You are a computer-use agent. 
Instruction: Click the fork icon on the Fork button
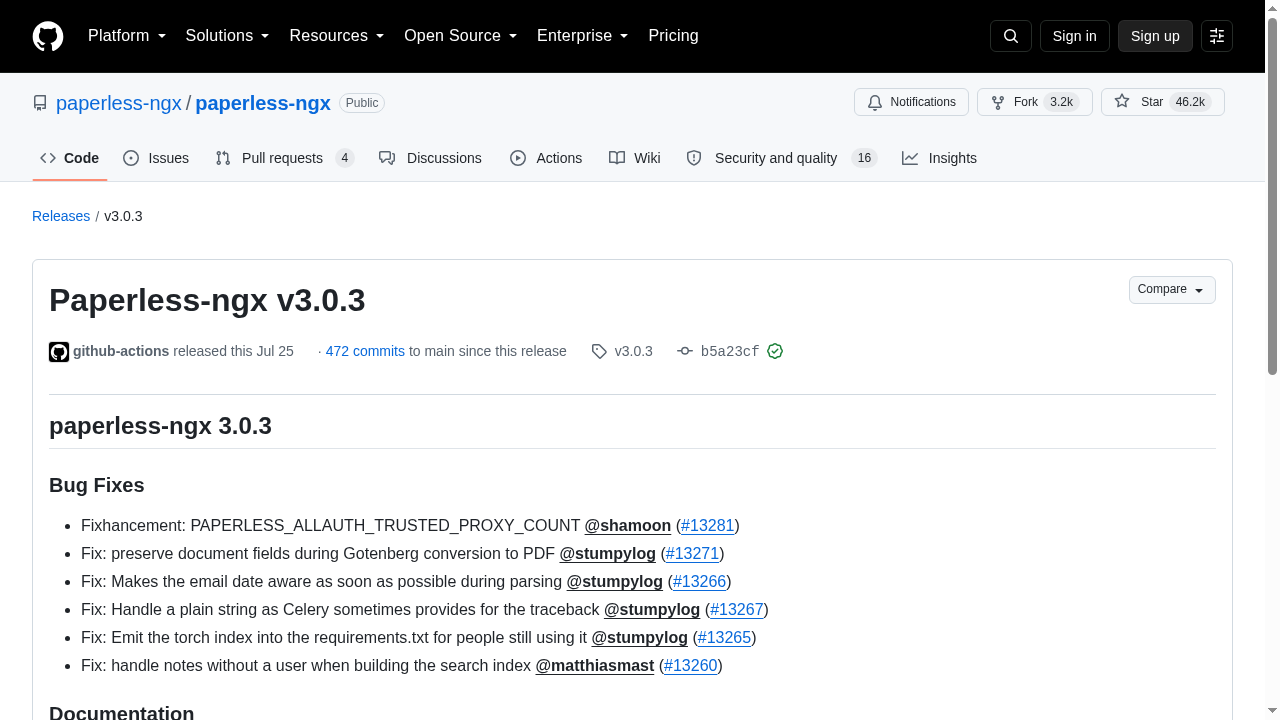tap(998, 102)
